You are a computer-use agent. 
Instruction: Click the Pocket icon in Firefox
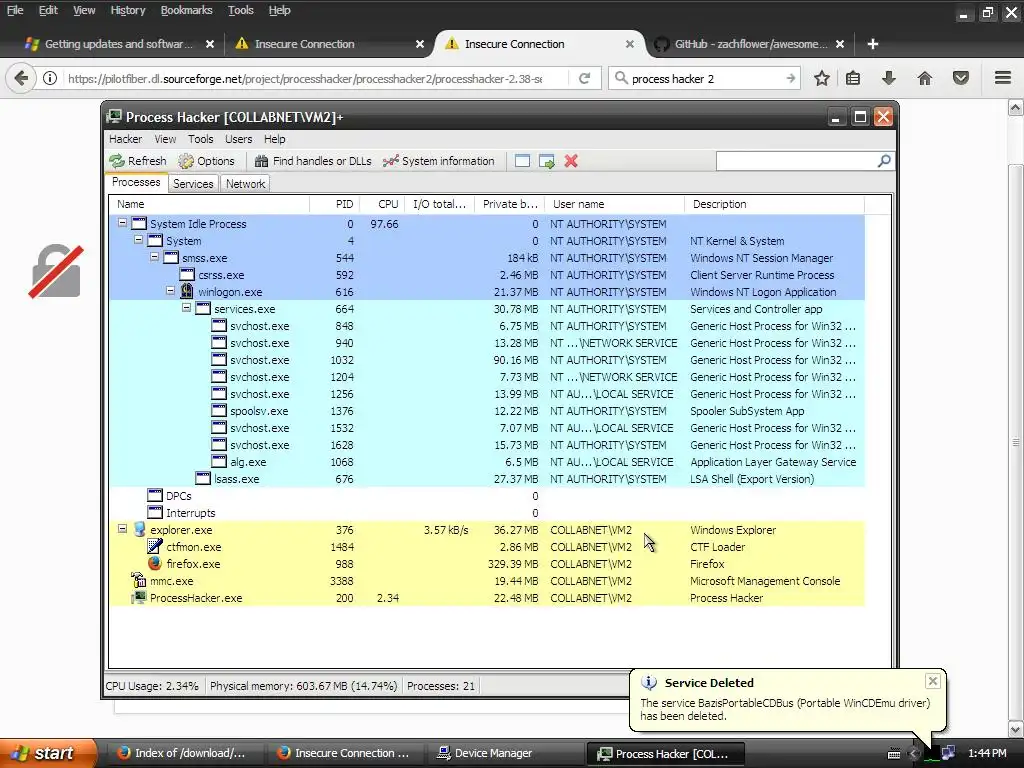961,78
